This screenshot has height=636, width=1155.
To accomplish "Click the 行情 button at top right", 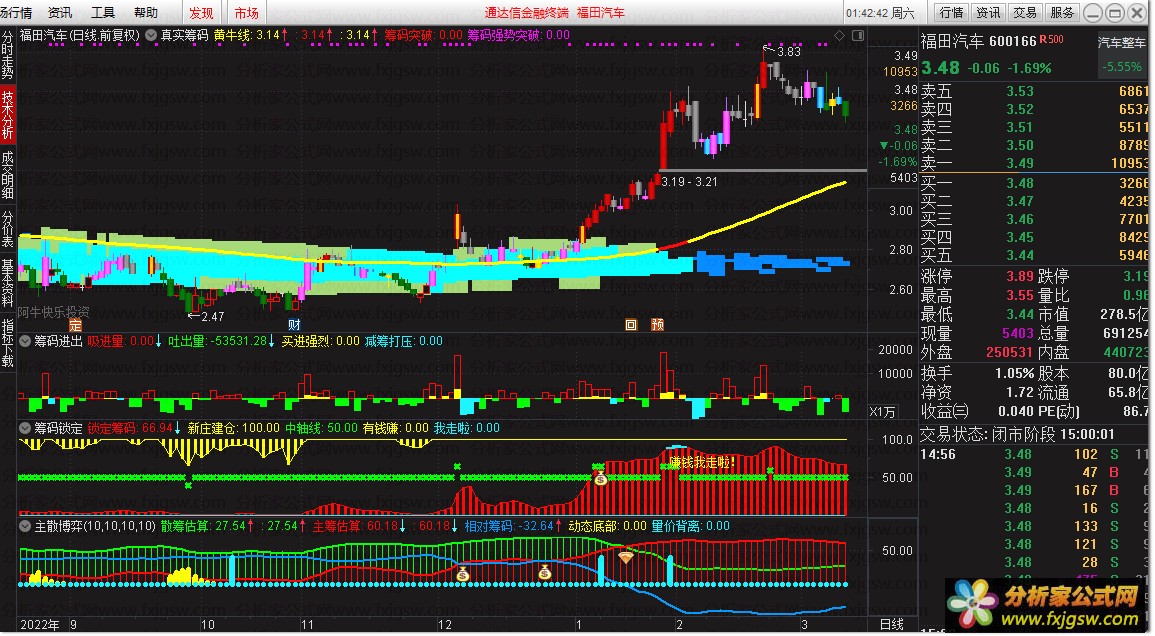I will (951, 13).
